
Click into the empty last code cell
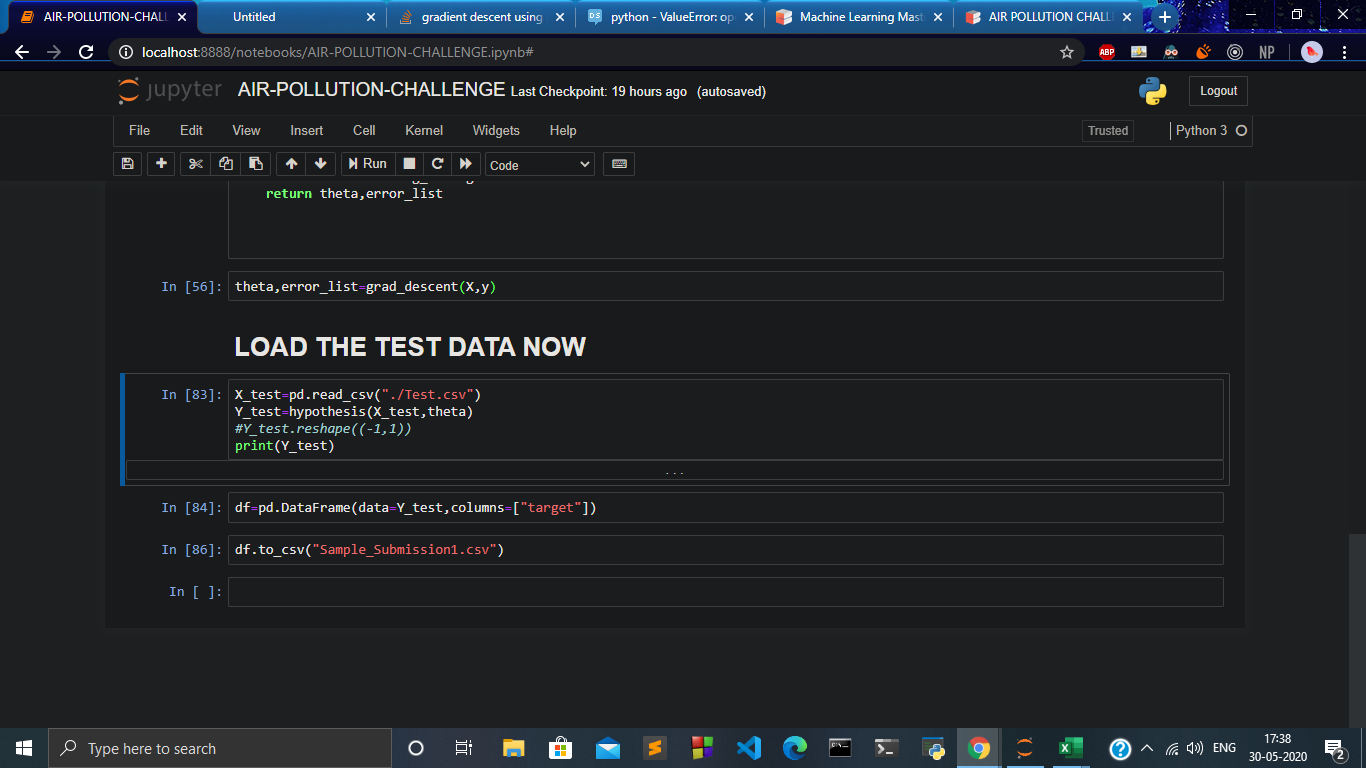tap(725, 592)
